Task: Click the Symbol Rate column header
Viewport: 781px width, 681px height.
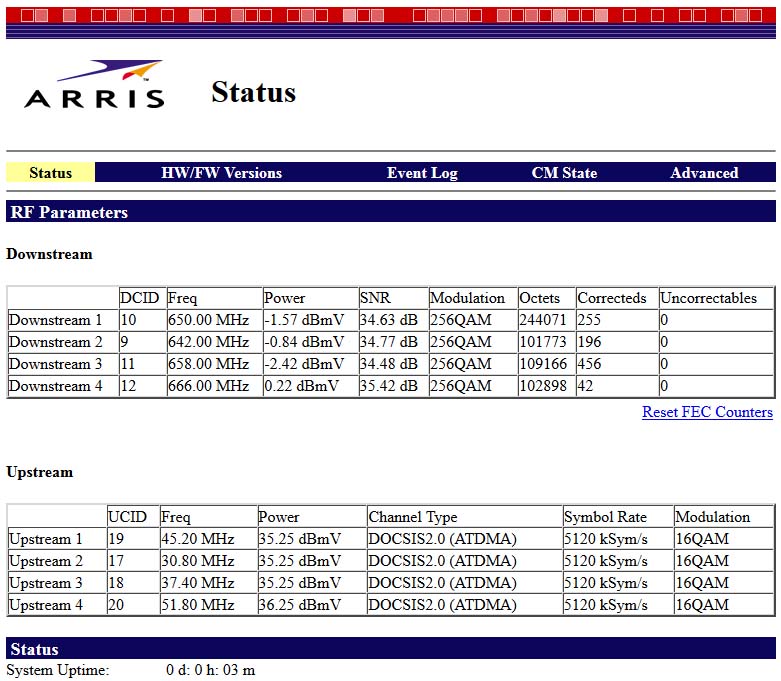Action: tap(605, 517)
